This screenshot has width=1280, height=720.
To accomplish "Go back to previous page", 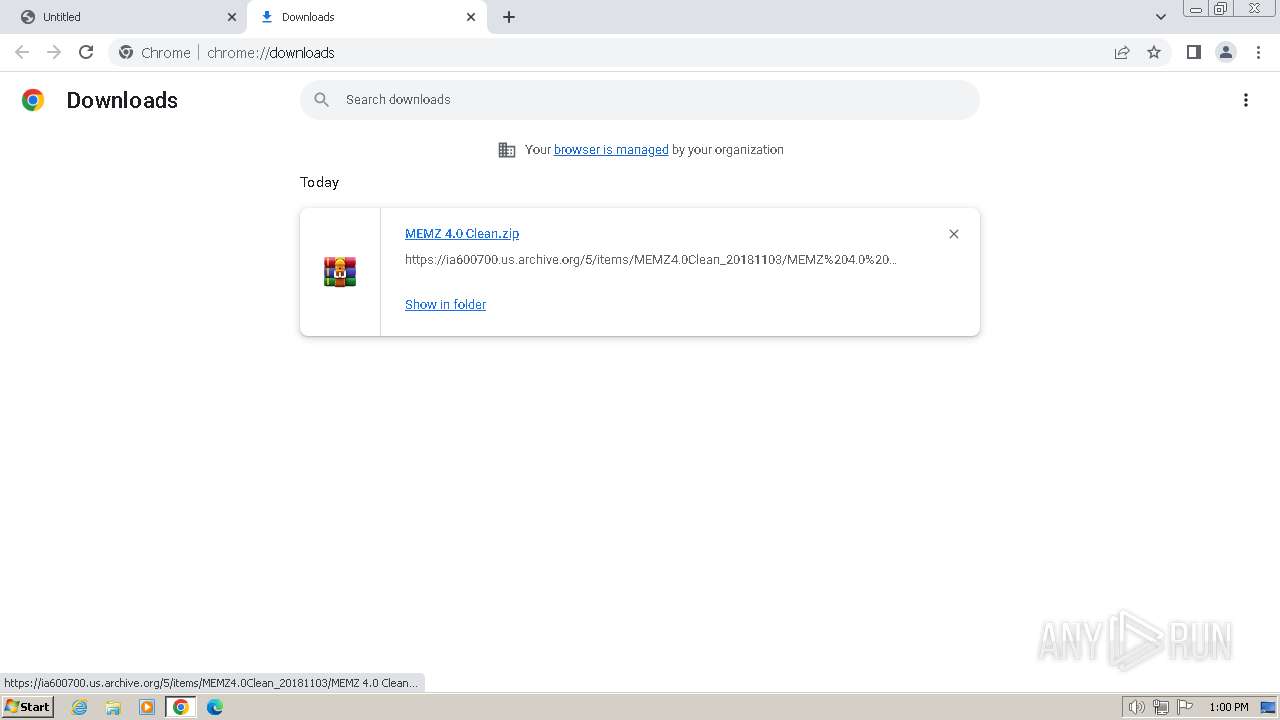I will click(22, 52).
